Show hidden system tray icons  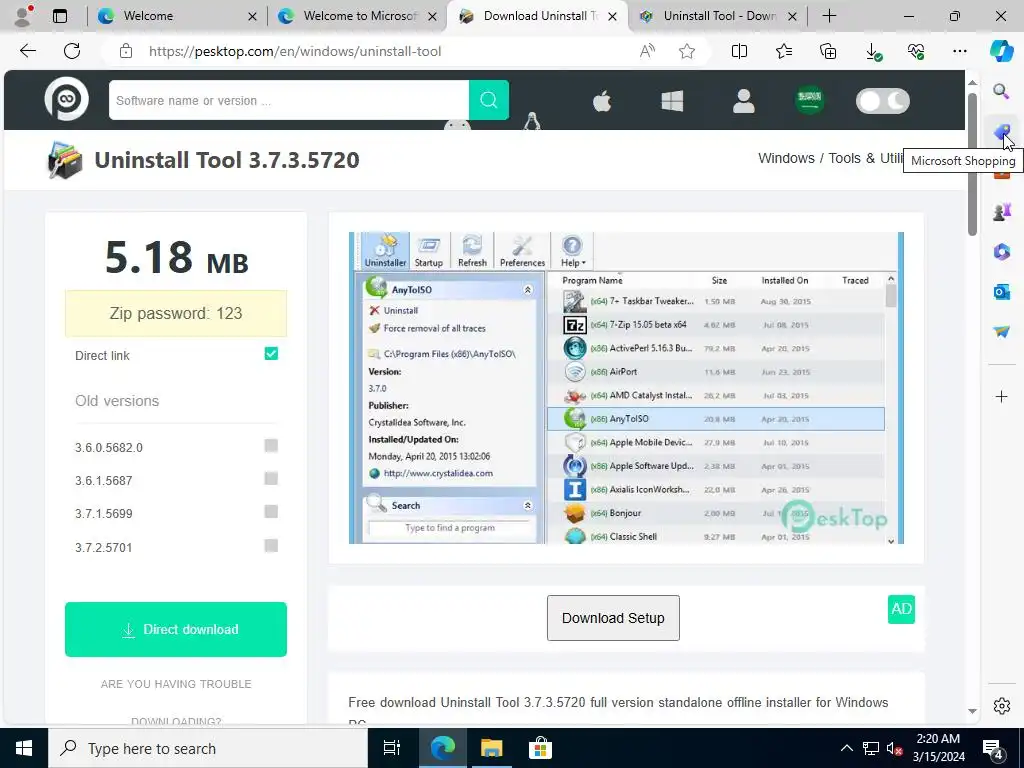coord(846,748)
